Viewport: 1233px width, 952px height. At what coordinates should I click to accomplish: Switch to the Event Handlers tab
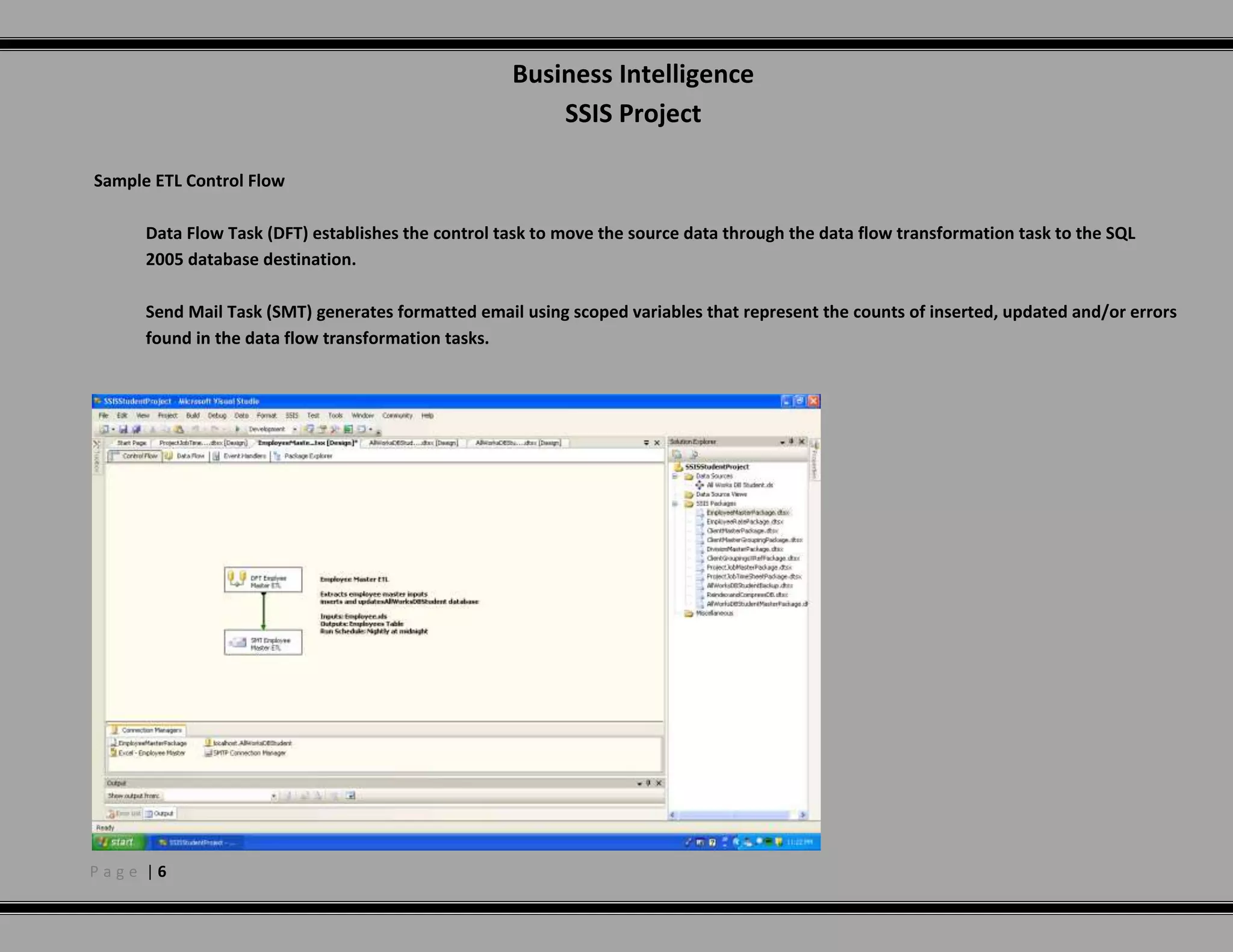pyautogui.click(x=239, y=456)
